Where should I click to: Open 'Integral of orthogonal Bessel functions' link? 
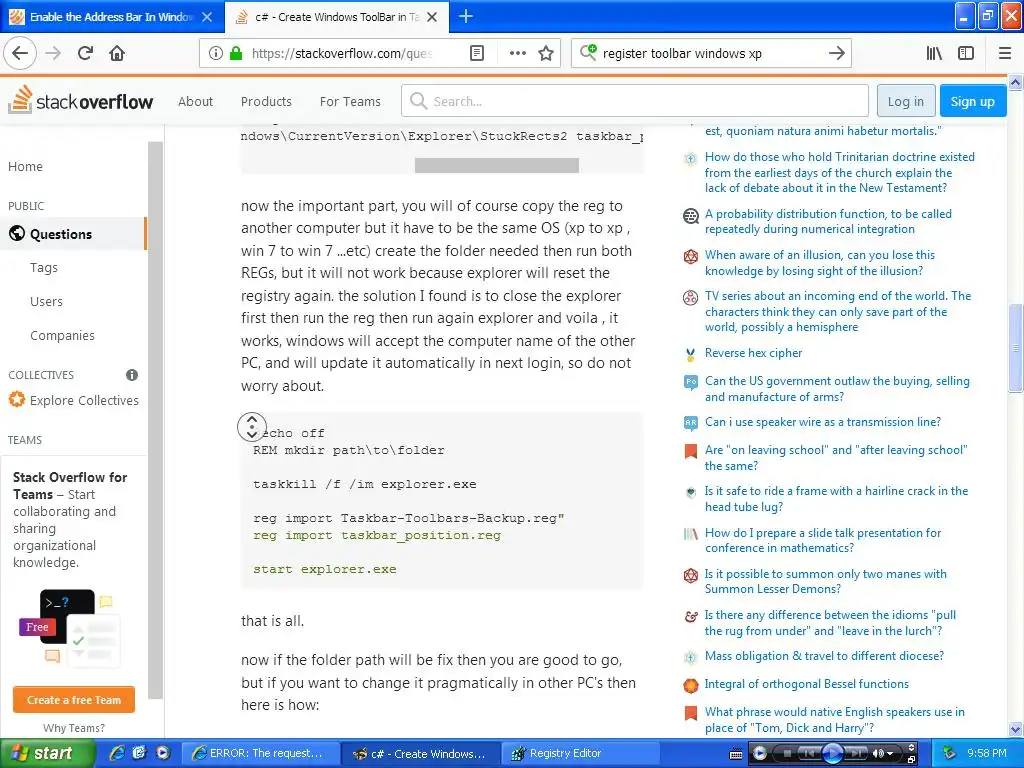(x=807, y=684)
